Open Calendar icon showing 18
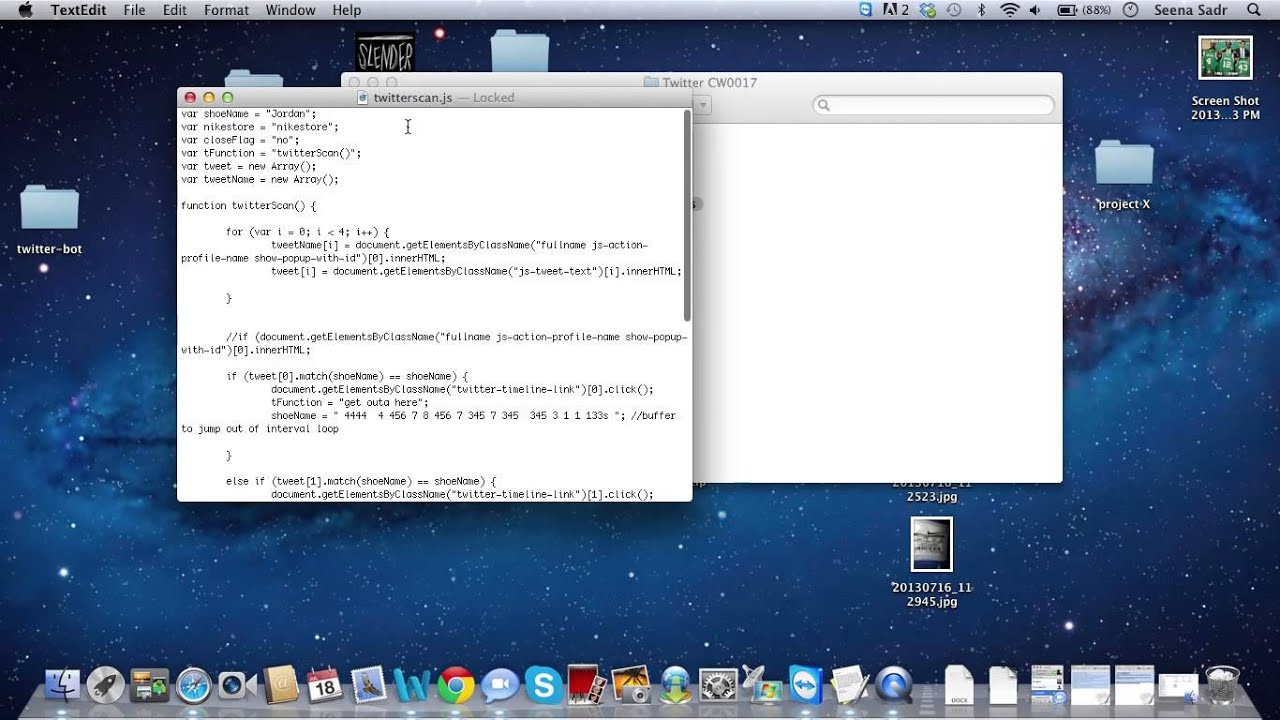Viewport: 1280px width, 720px height. 324,685
